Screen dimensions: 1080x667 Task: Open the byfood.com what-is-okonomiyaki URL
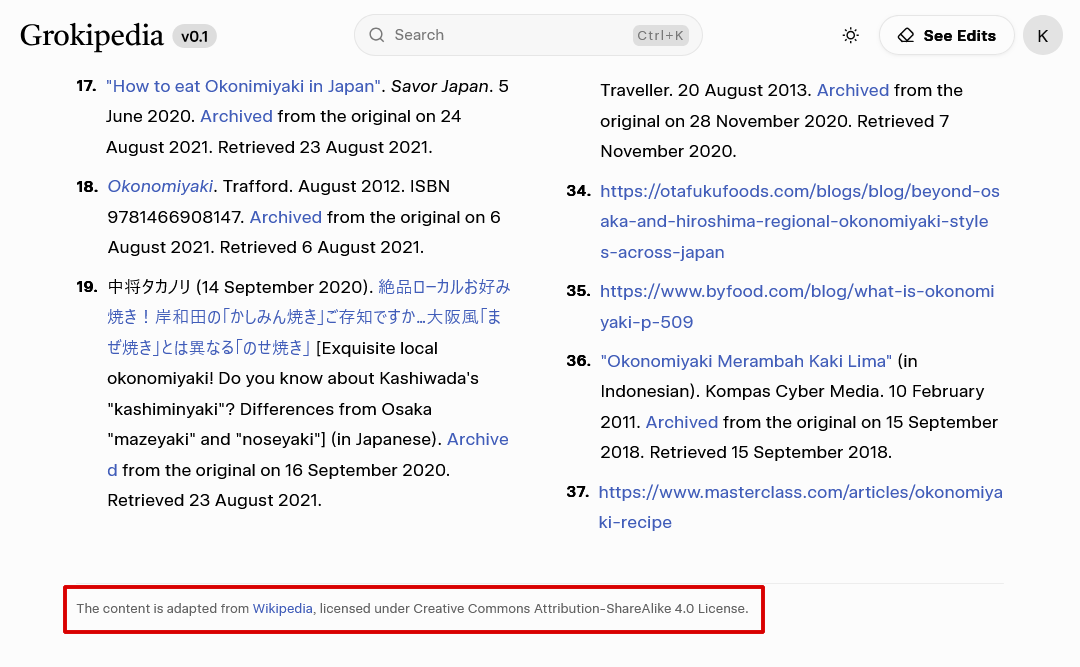tap(796, 291)
